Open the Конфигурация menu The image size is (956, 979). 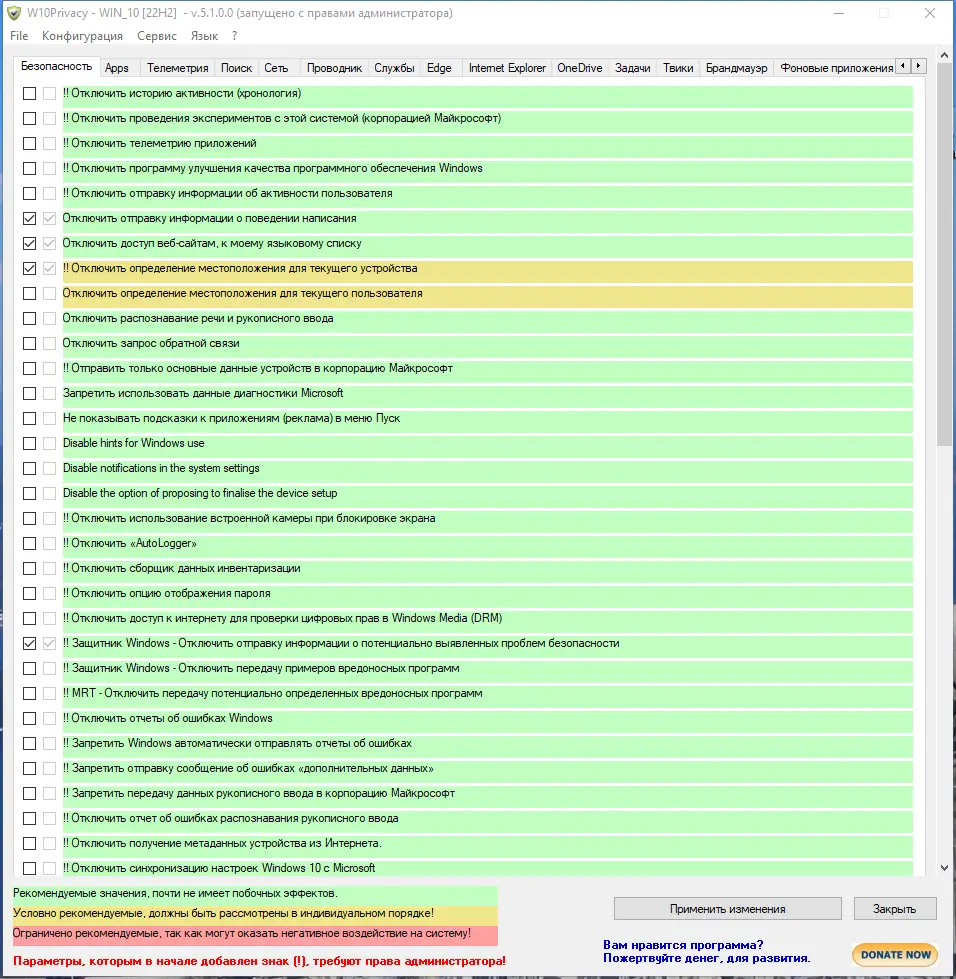pyautogui.click(x=82, y=36)
